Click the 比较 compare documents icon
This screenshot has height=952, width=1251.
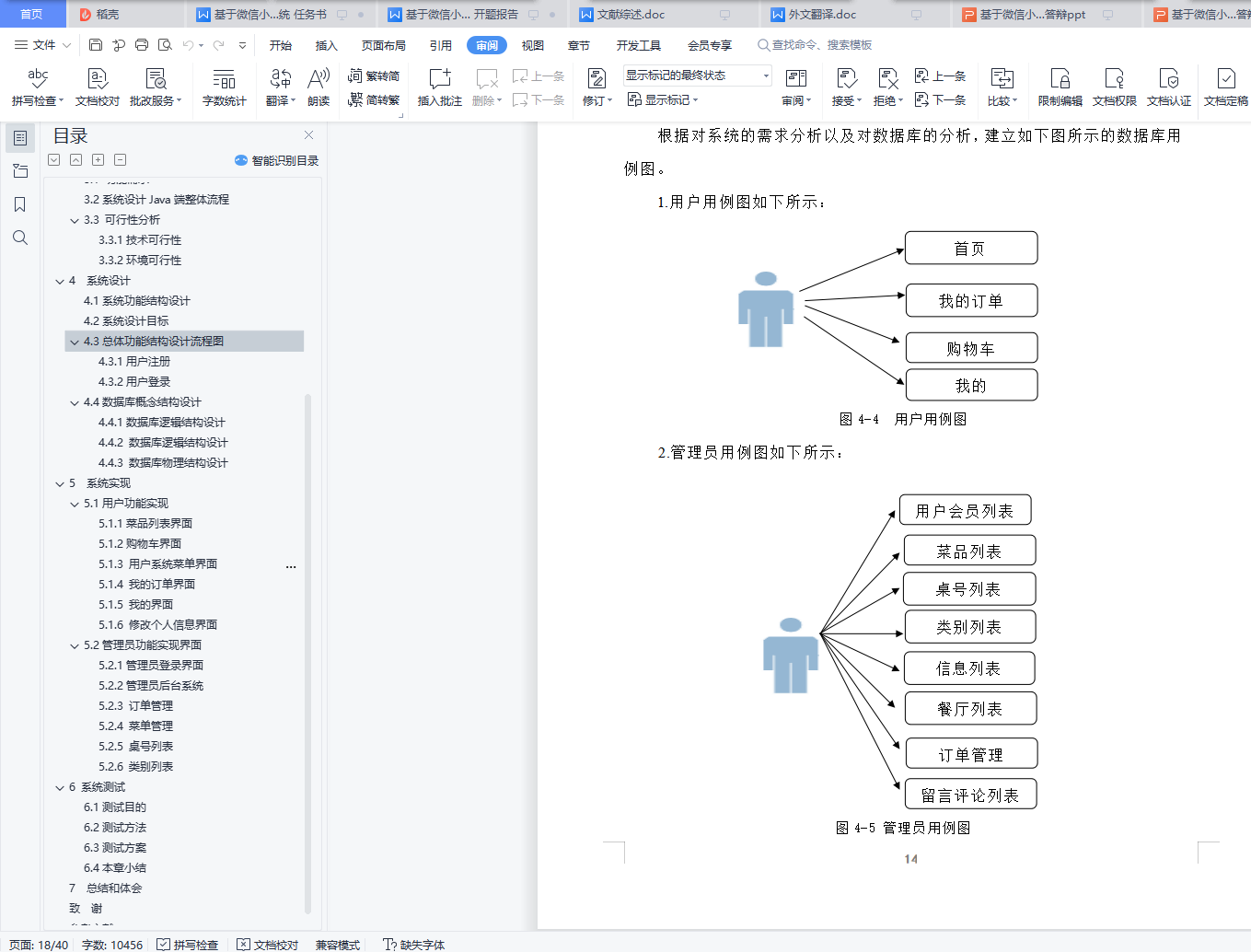pyautogui.click(x=1002, y=79)
